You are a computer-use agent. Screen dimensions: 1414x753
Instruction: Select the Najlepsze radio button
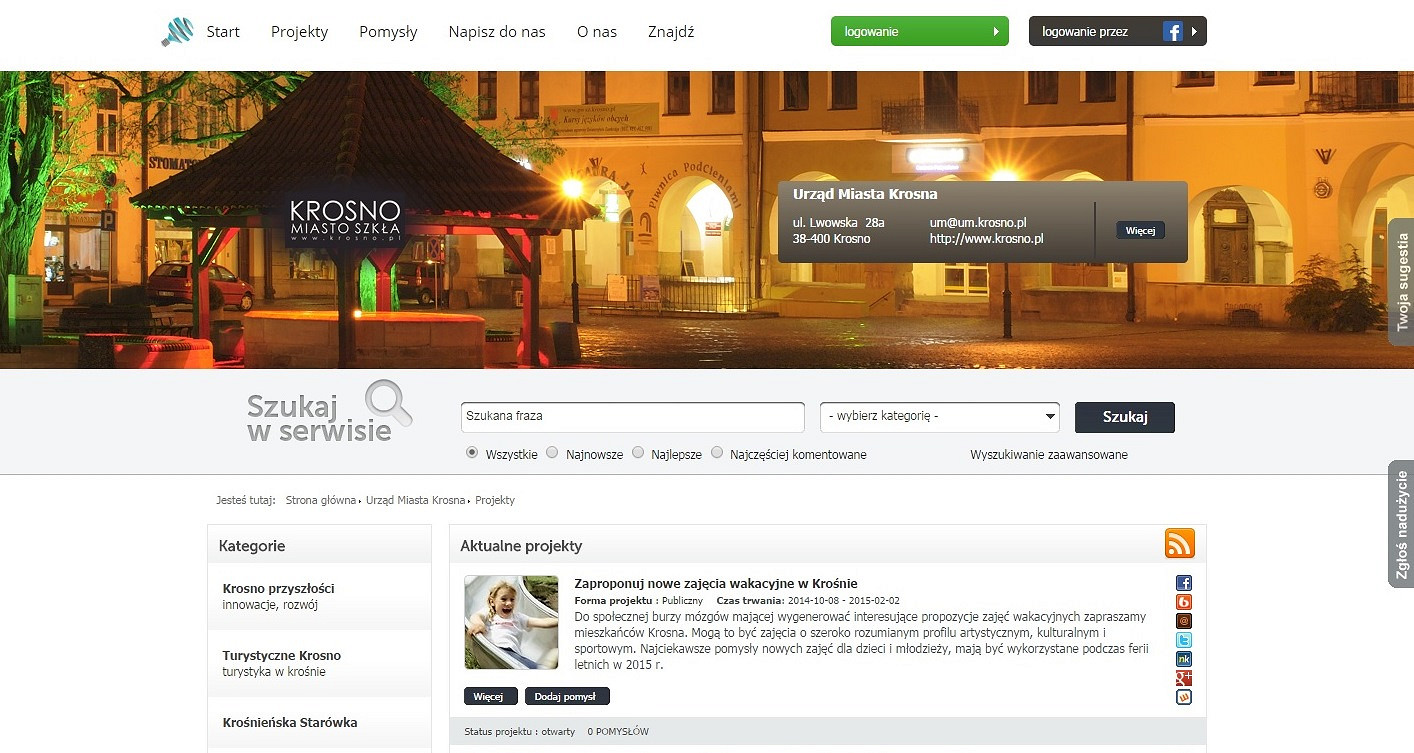tap(637, 453)
